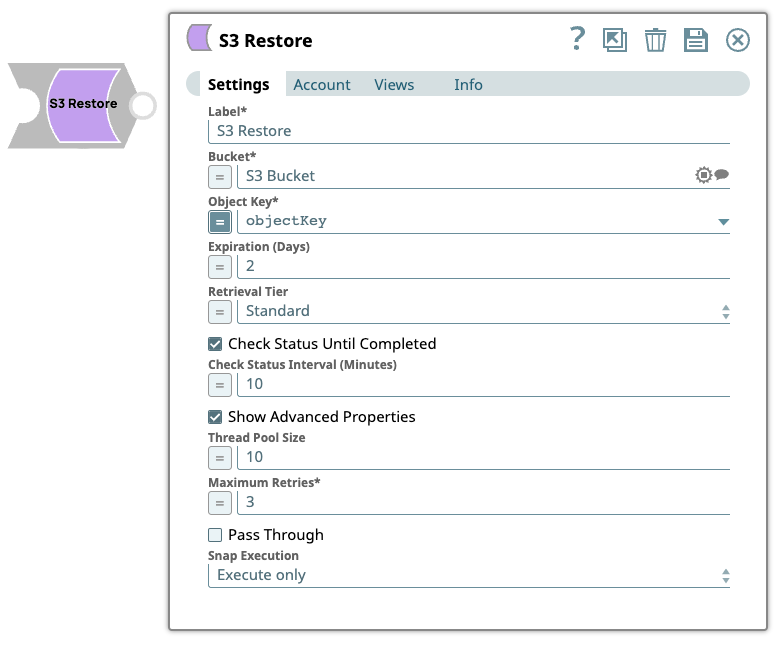Close the S3 Restore settings dialog
The height and width of the screenshot is (645, 779).
click(x=737, y=40)
